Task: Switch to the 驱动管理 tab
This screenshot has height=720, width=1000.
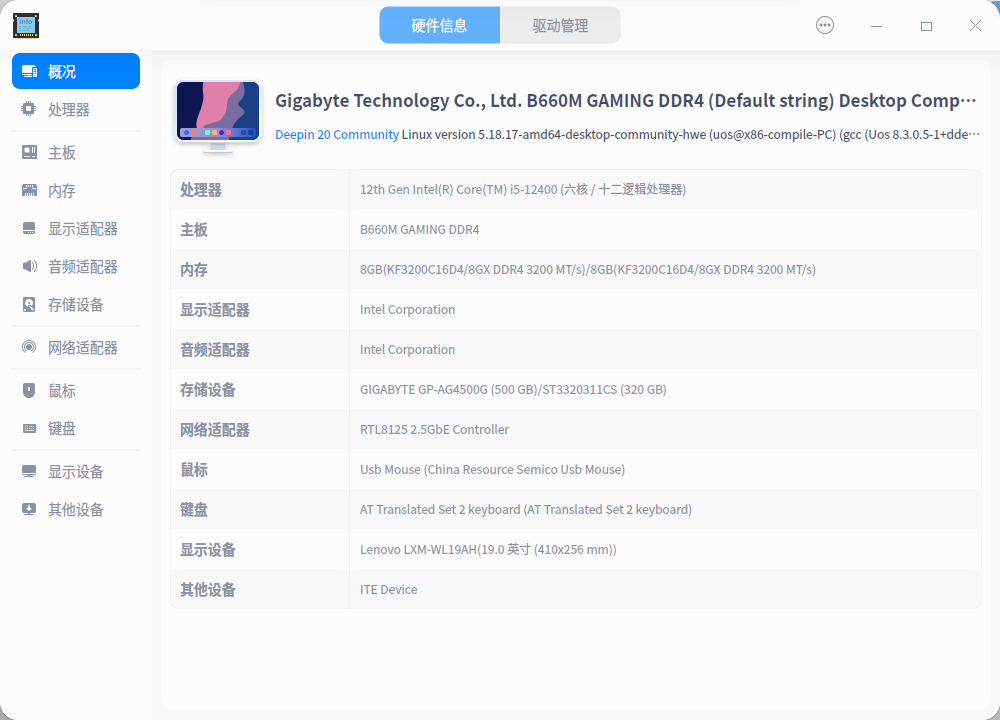Action: click(x=560, y=24)
